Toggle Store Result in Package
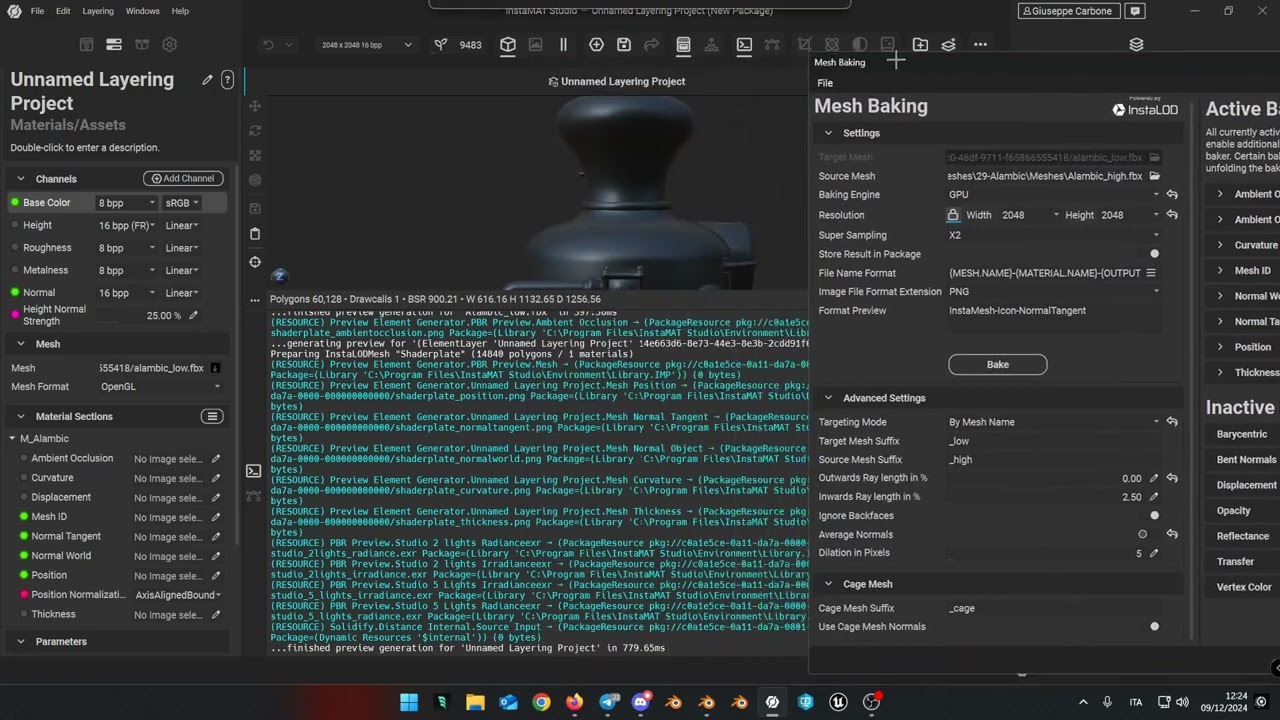 (1154, 254)
